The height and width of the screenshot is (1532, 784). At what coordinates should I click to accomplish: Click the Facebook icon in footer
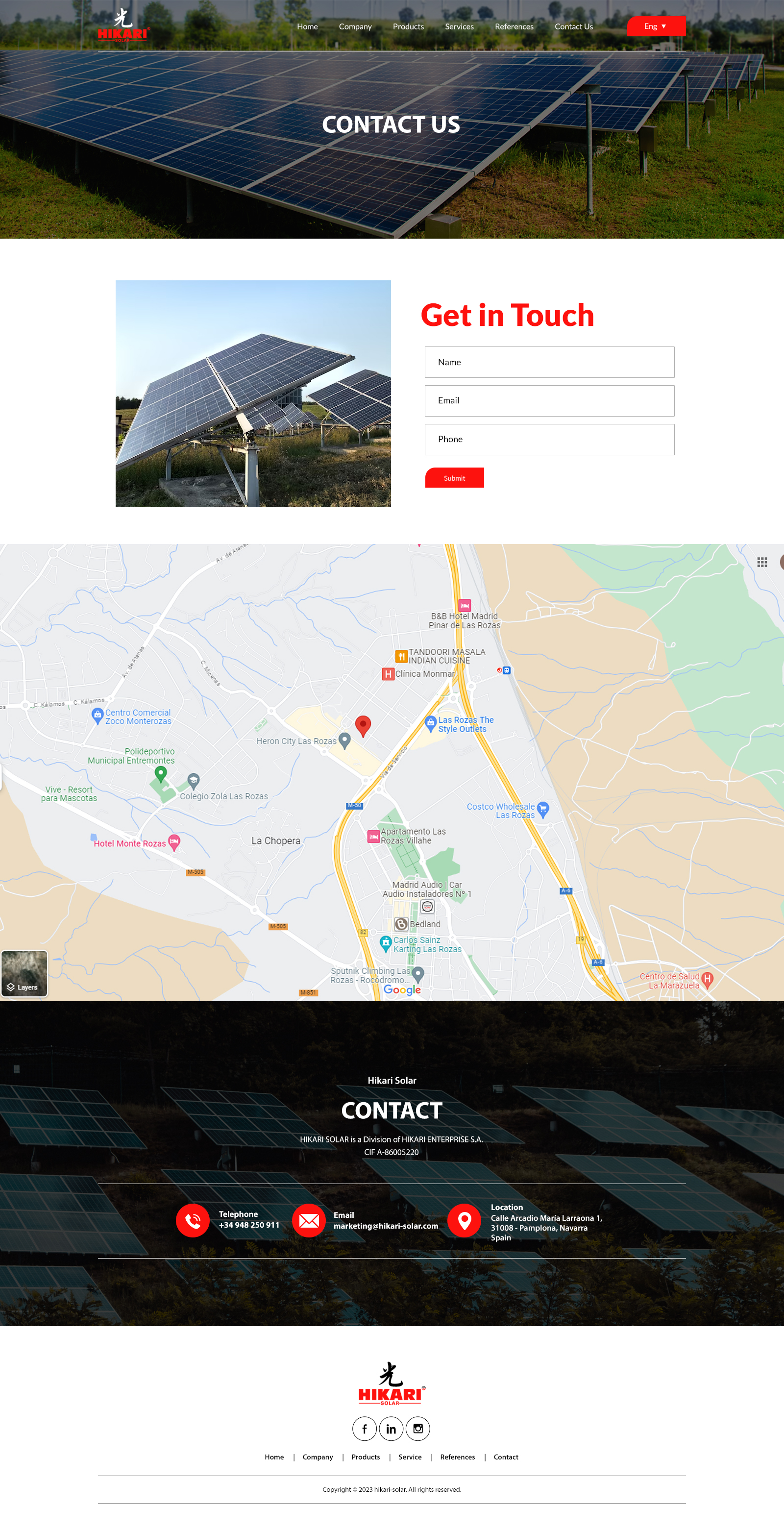[x=364, y=1429]
